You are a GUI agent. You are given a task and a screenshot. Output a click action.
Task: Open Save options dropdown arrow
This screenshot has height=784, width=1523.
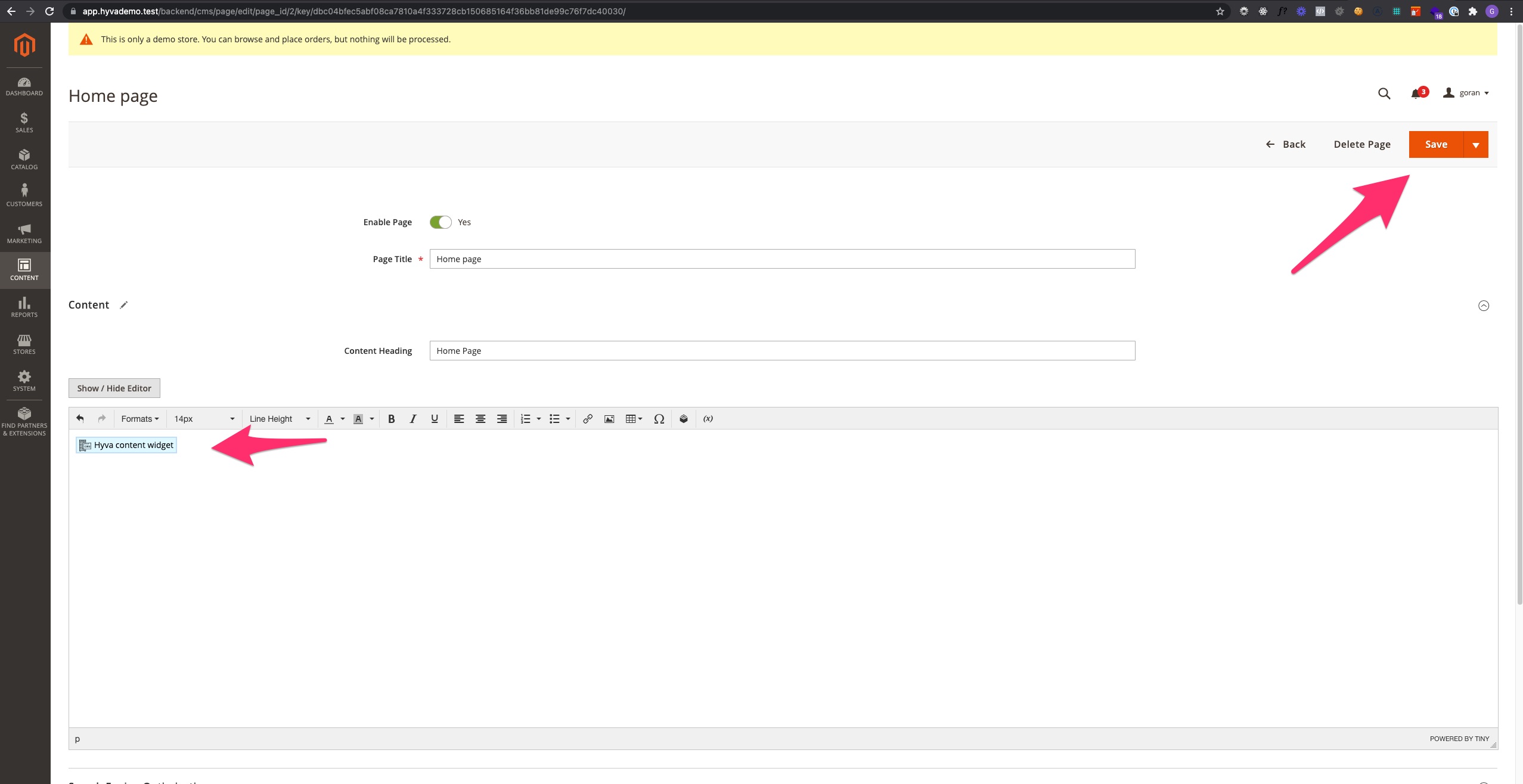click(1476, 145)
